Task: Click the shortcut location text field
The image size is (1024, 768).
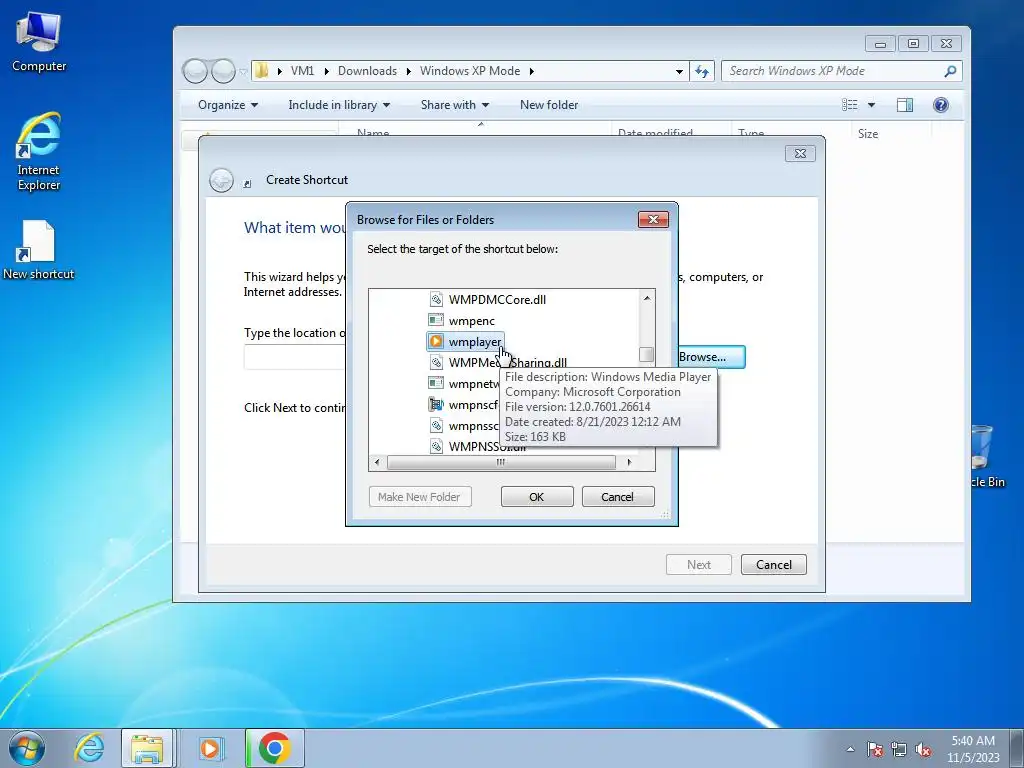Action: click(x=295, y=358)
